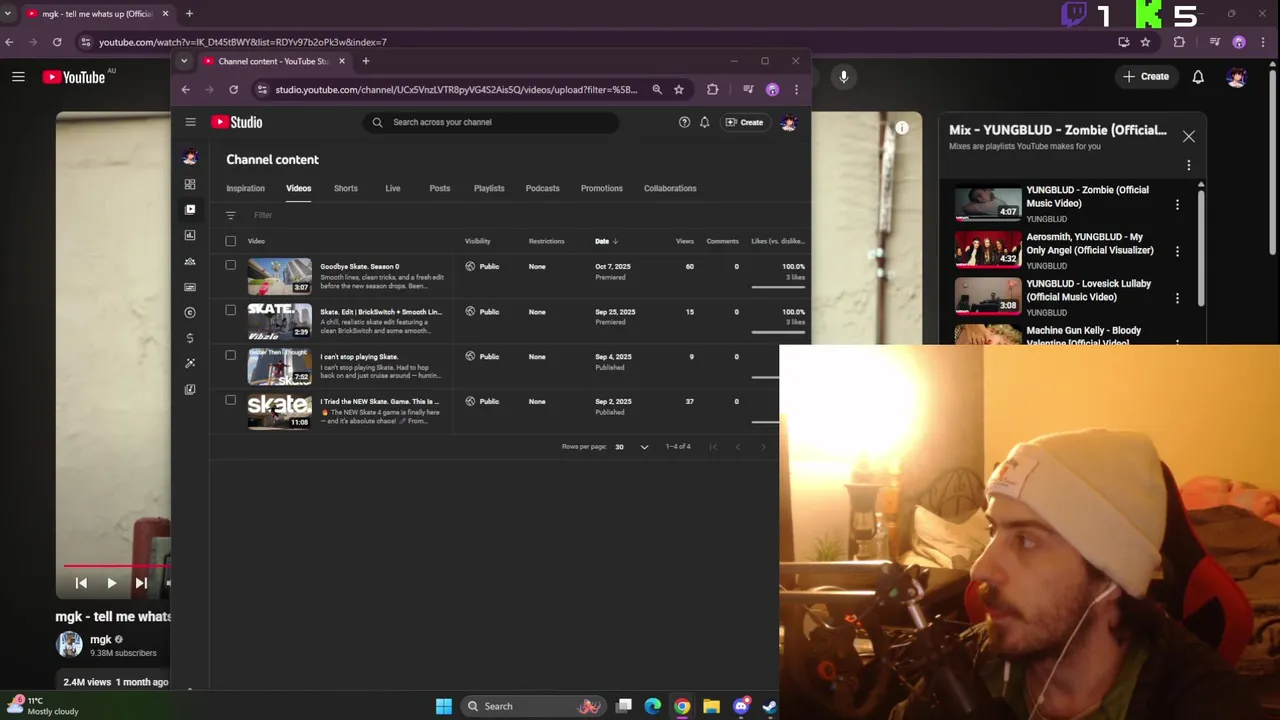Viewport: 1280px width, 720px height.
Task: Click the Filter input field
Action: click(263, 215)
